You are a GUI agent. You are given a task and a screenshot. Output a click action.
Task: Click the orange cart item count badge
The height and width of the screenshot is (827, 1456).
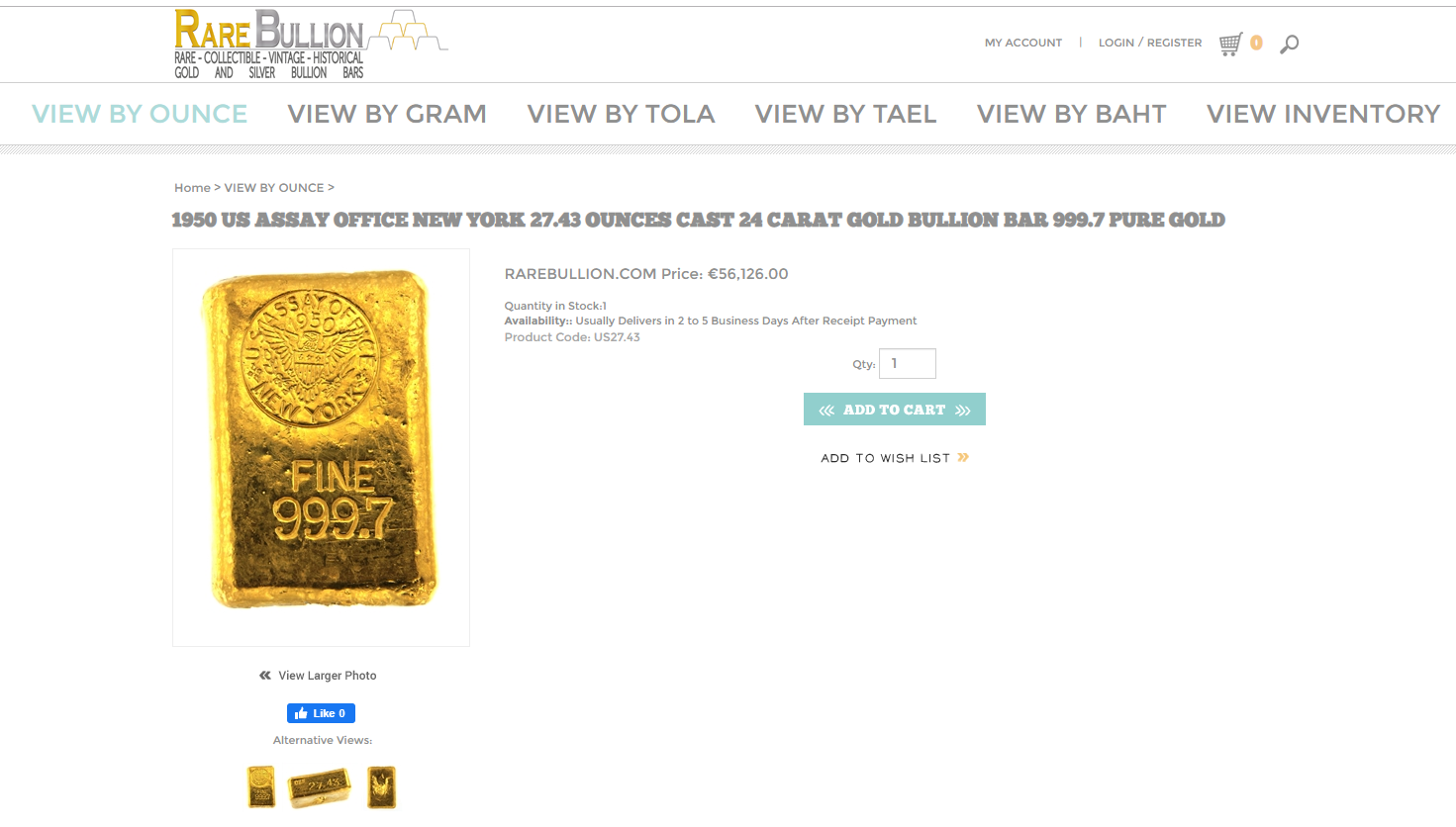(1256, 43)
